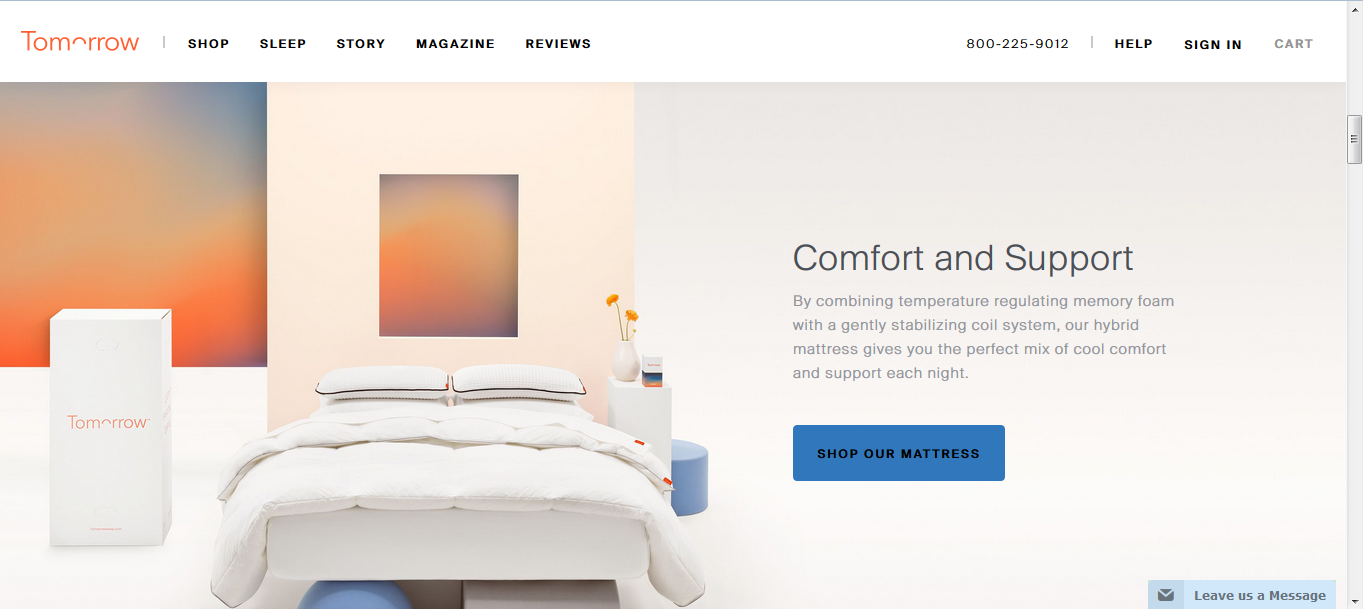Click the SHOP OUR MATTRESS button
The height and width of the screenshot is (609, 1363).
pyautogui.click(x=899, y=453)
